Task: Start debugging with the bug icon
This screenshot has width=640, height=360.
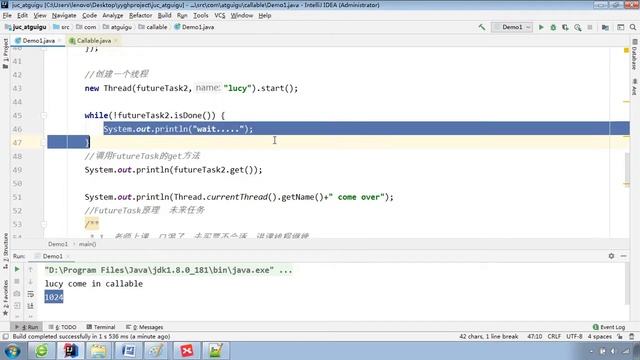Action: pyautogui.click(x=553, y=27)
